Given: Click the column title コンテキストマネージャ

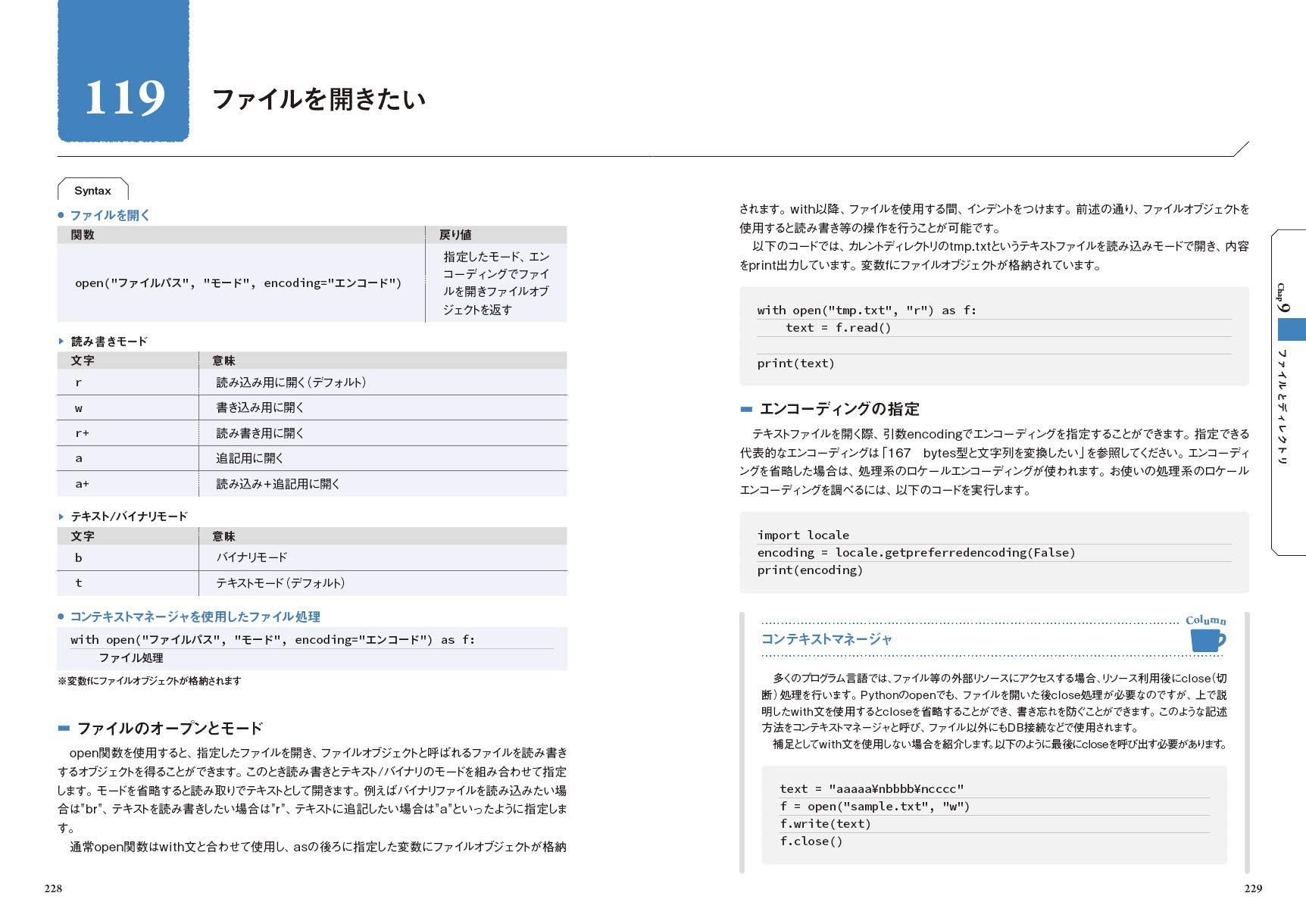Looking at the screenshot, I should tap(826, 639).
